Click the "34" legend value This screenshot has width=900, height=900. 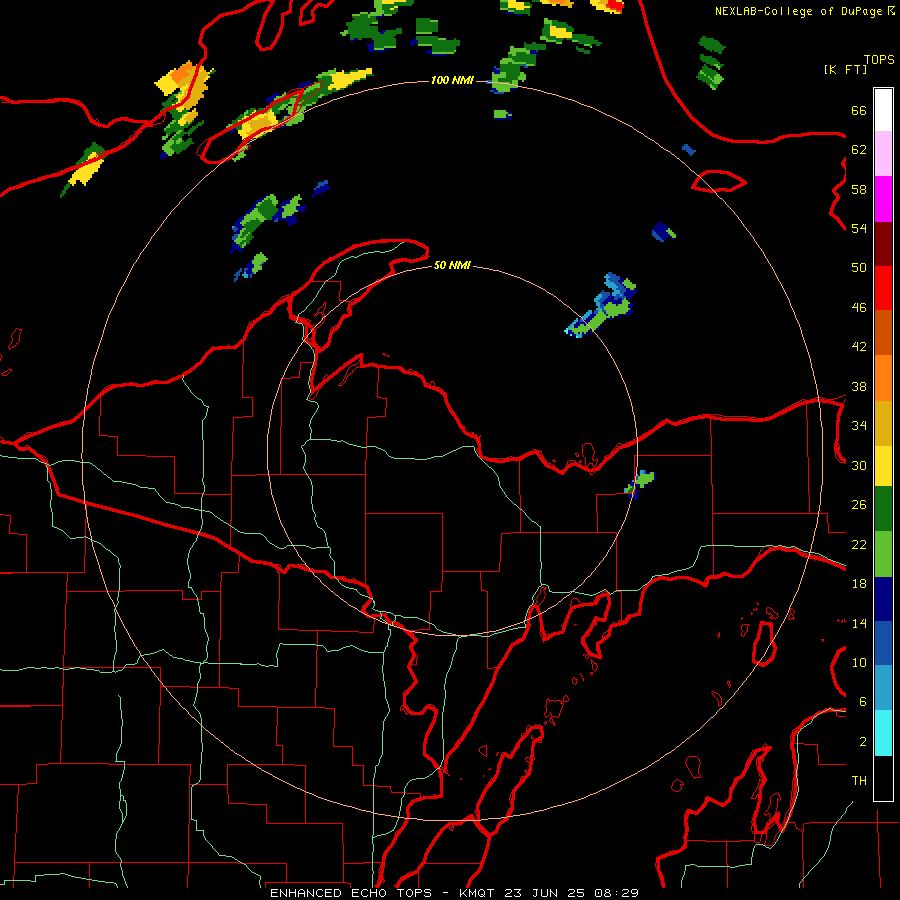859,426
